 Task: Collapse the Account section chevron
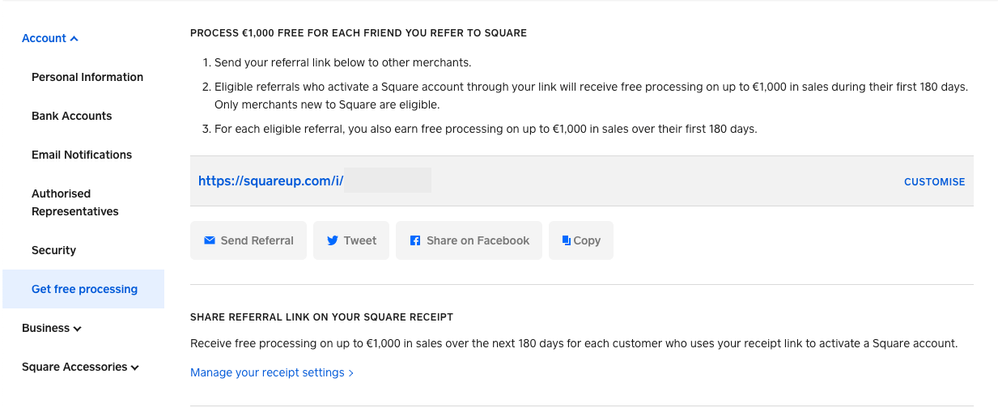click(74, 39)
